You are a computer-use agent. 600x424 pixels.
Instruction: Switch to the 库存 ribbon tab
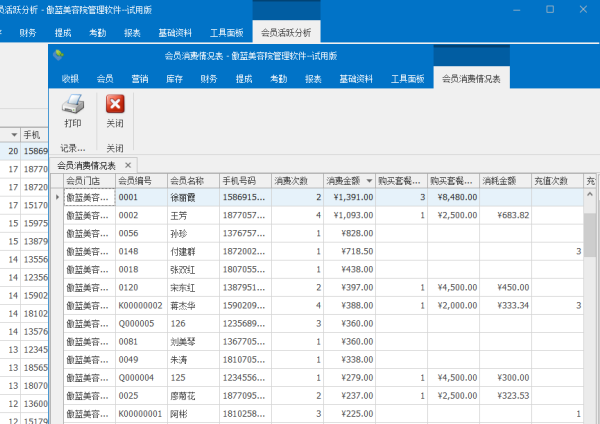click(174, 78)
